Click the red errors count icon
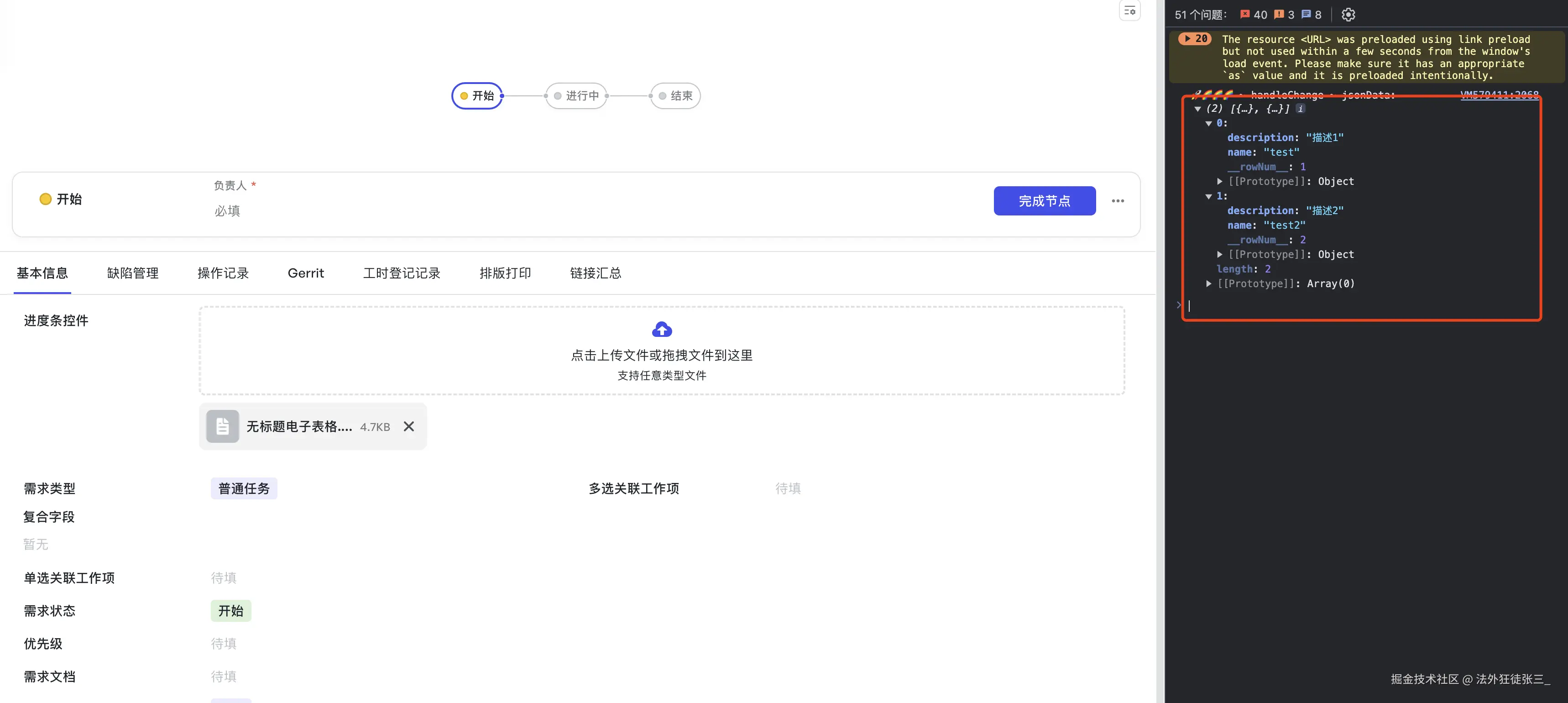 (1245, 15)
